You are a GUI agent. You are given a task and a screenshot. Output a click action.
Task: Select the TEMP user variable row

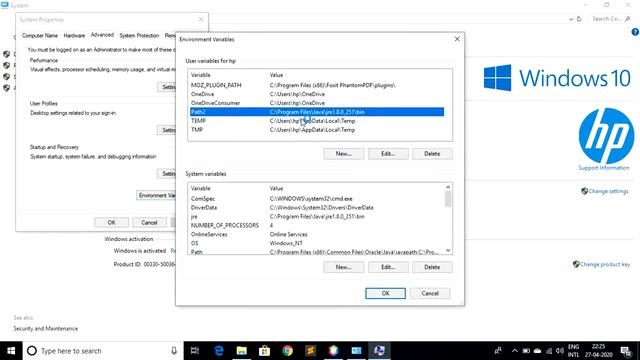(x=317, y=121)
